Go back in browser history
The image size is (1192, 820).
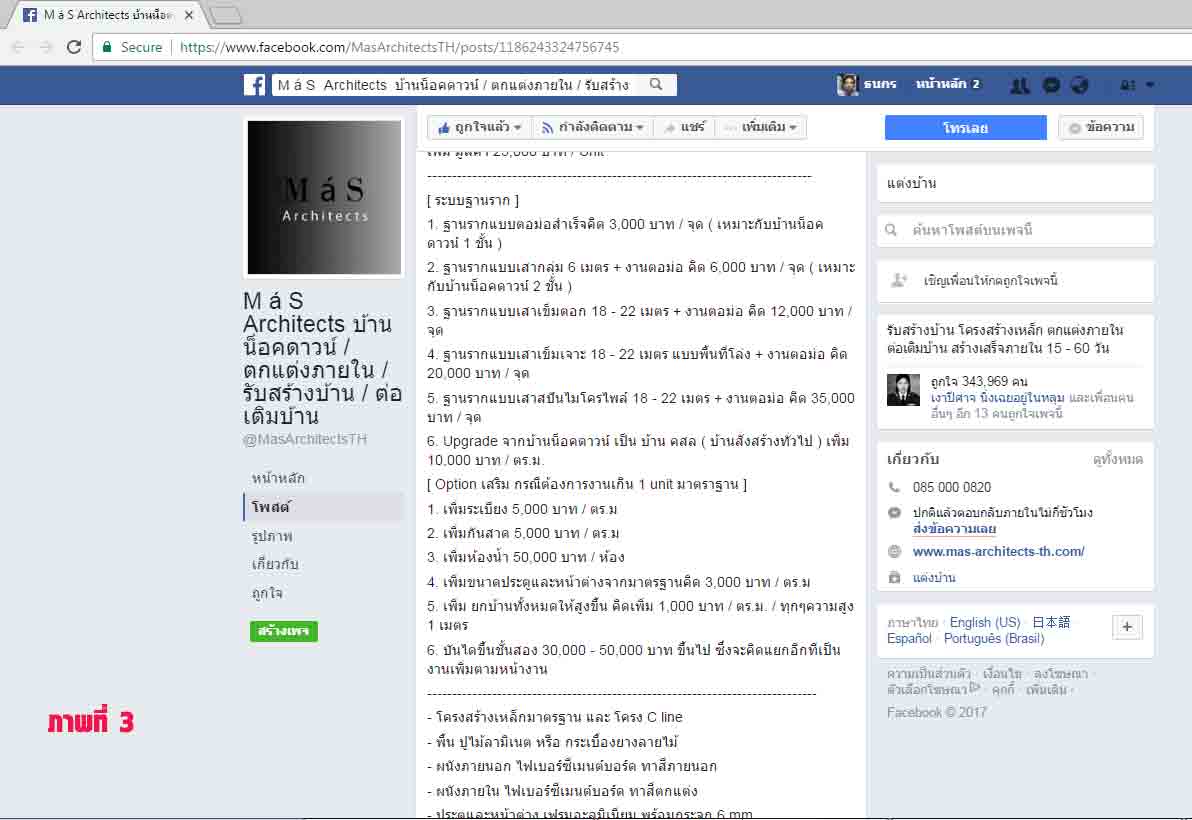[19, 47]
